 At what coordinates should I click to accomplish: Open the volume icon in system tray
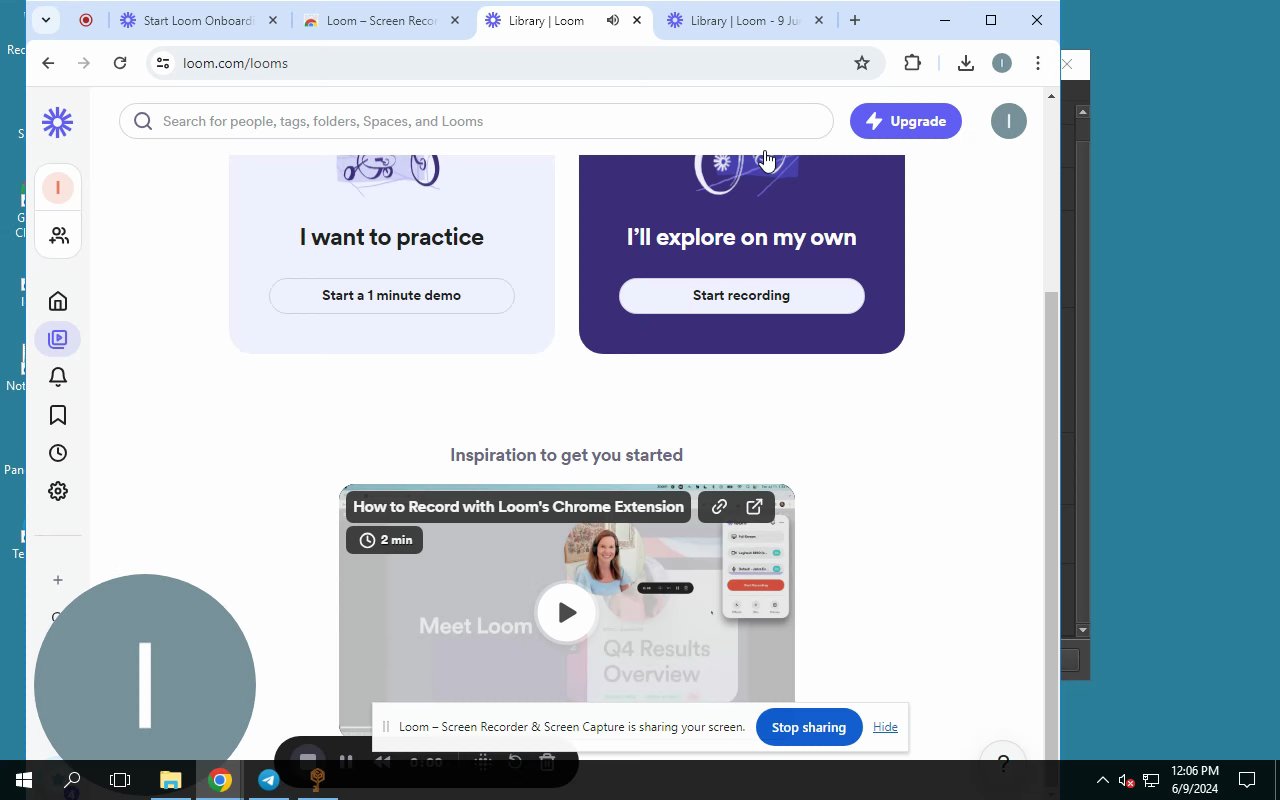(1126, 780)
